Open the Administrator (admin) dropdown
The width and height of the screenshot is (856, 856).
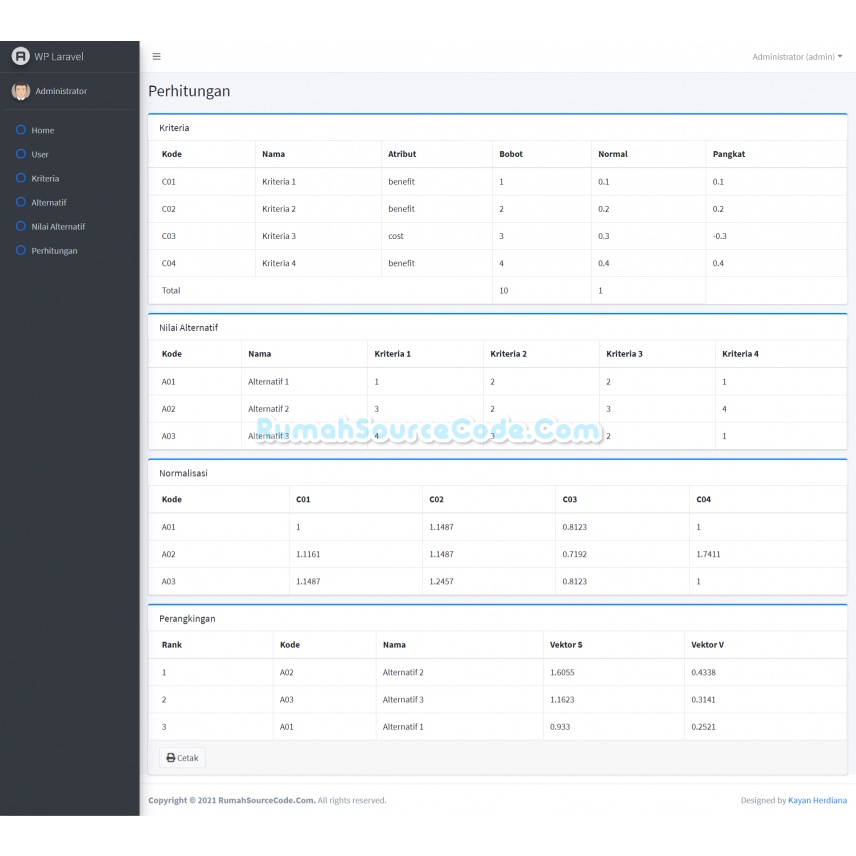point(796,57)
